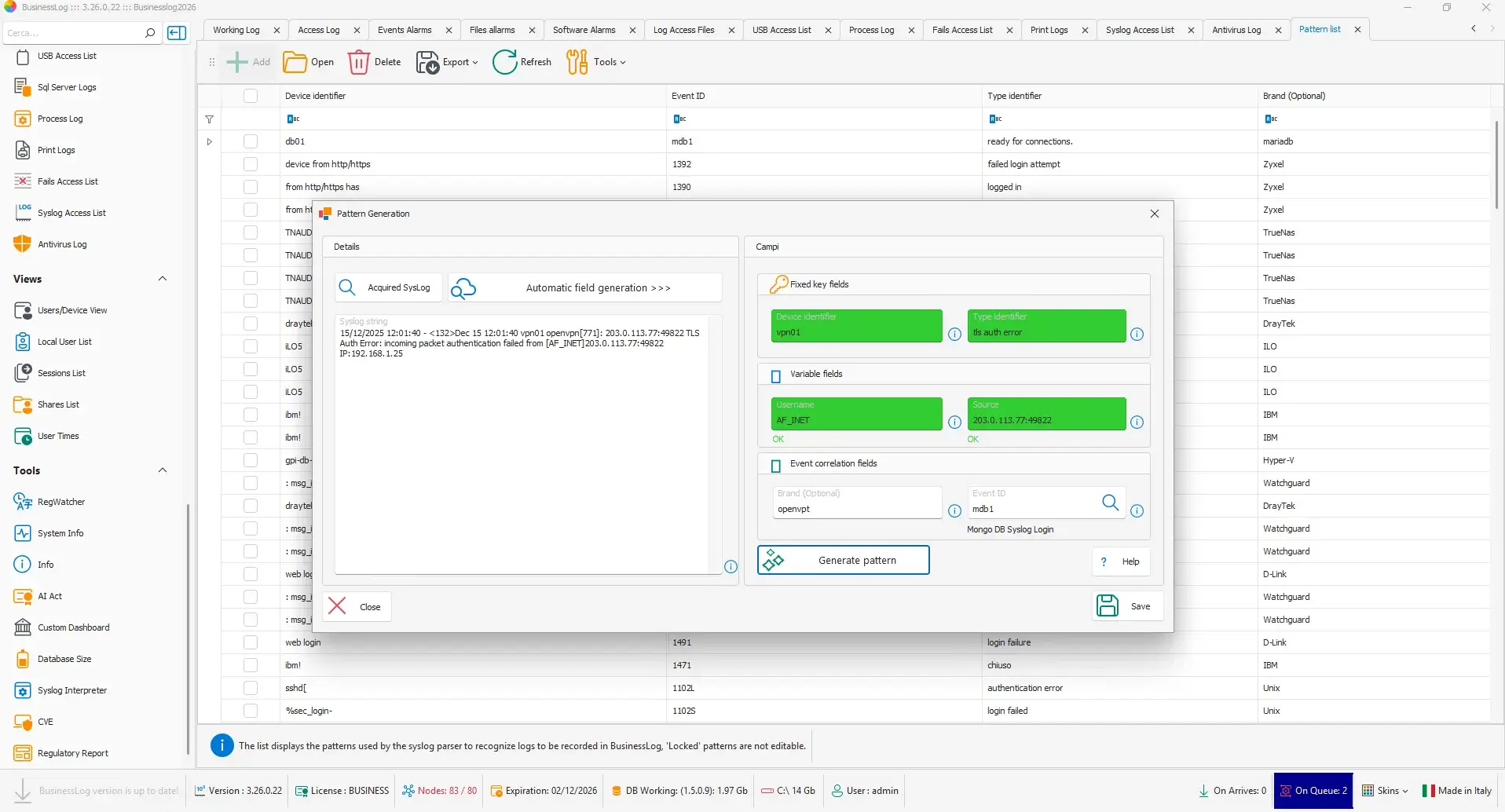The width and height of the screenshot is (1505, 812).
Task: Open Local User List icon
Action: [x=23, y=342]
